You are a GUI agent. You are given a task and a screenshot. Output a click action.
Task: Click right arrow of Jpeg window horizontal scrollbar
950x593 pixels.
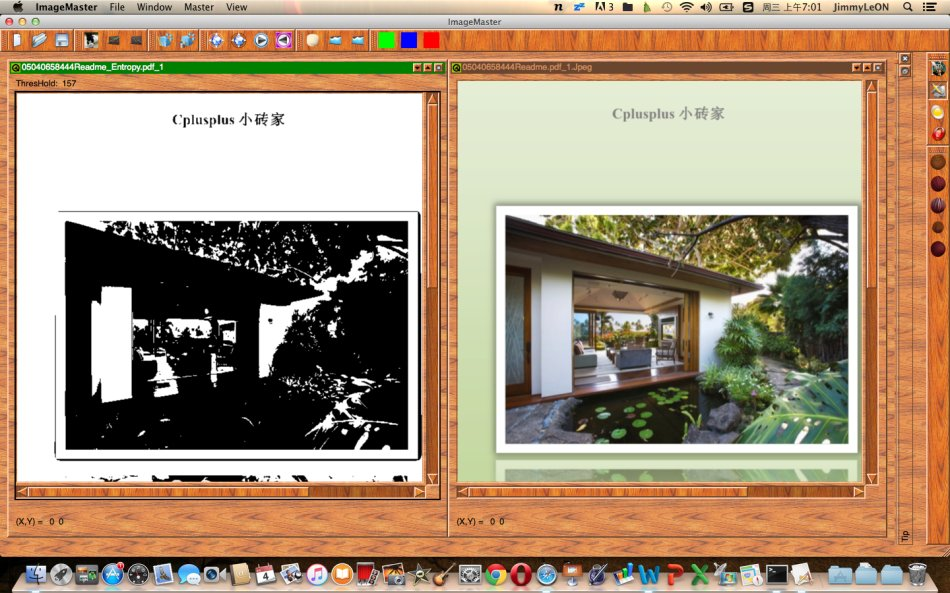[858, 491]
